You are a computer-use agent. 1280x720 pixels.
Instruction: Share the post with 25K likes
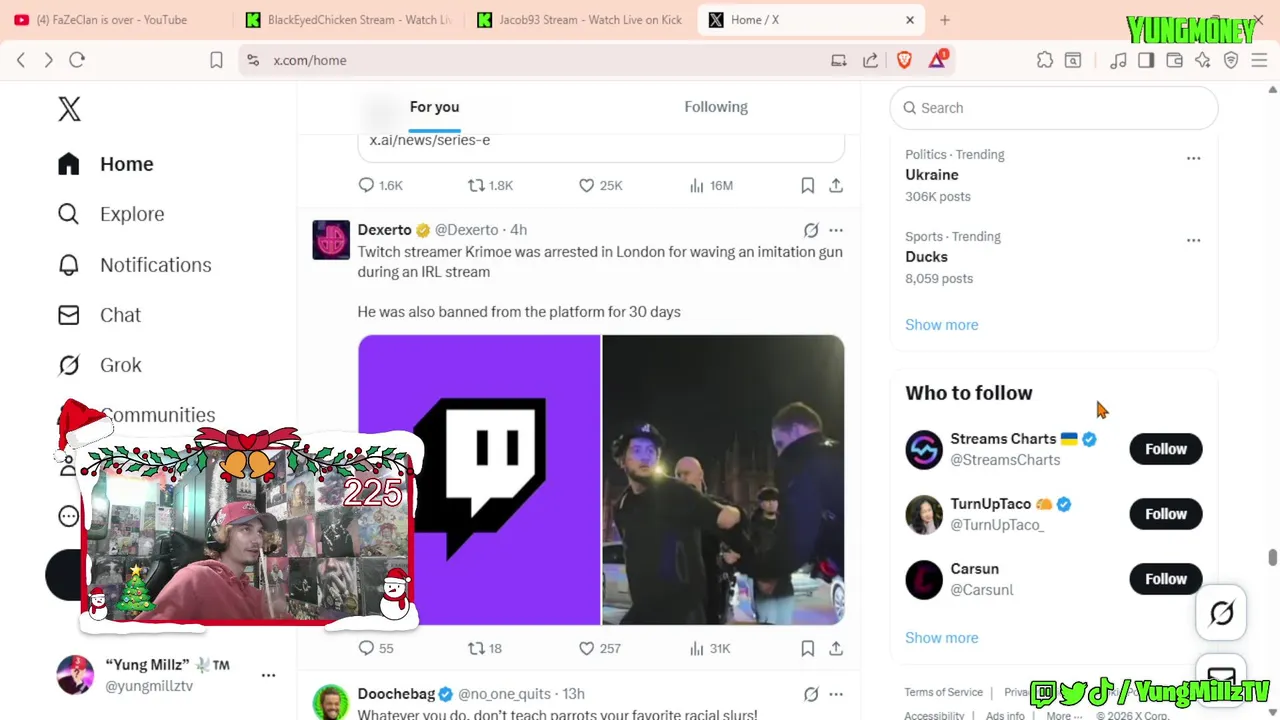click(x=836, y=185)
